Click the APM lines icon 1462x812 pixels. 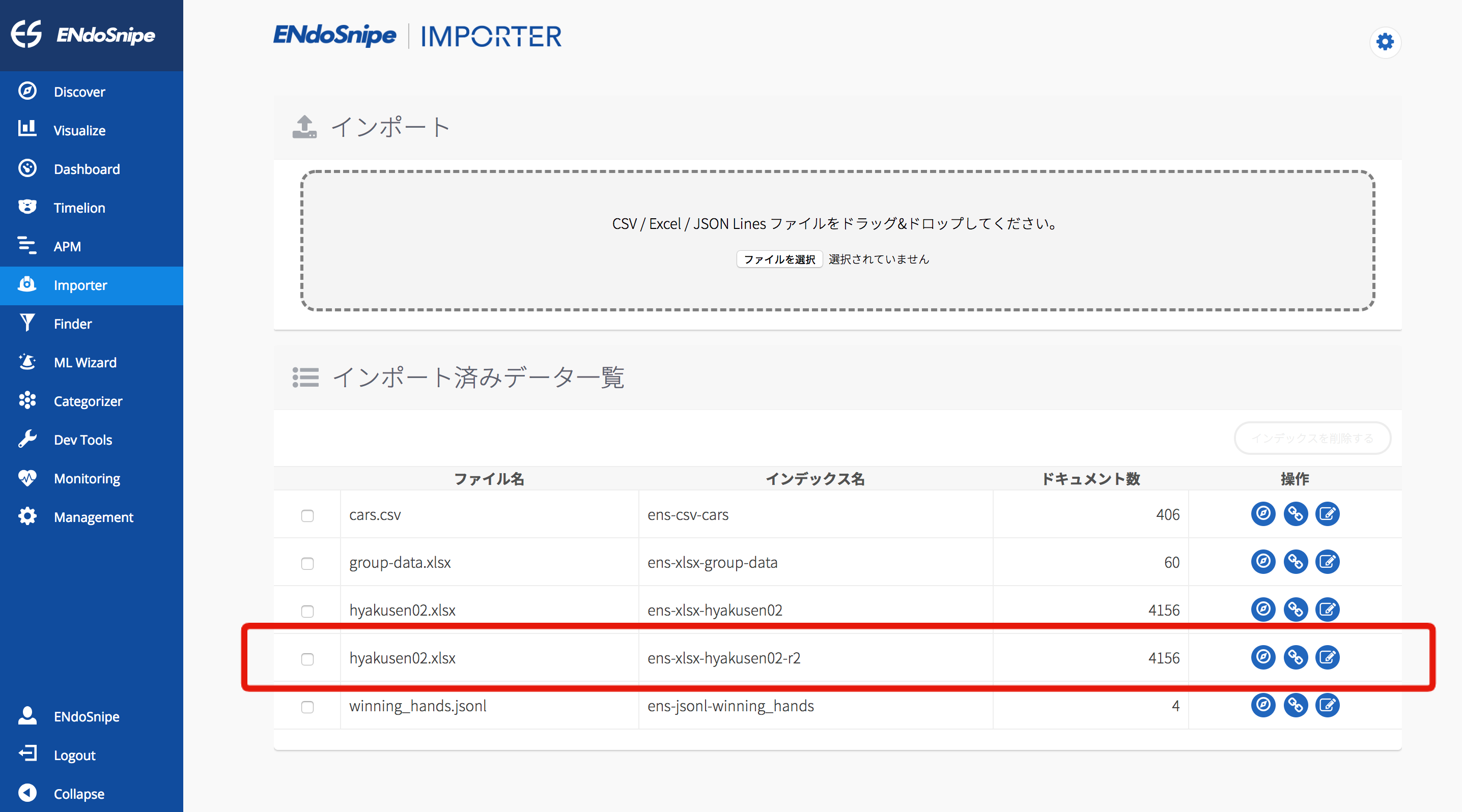point(27,245)
